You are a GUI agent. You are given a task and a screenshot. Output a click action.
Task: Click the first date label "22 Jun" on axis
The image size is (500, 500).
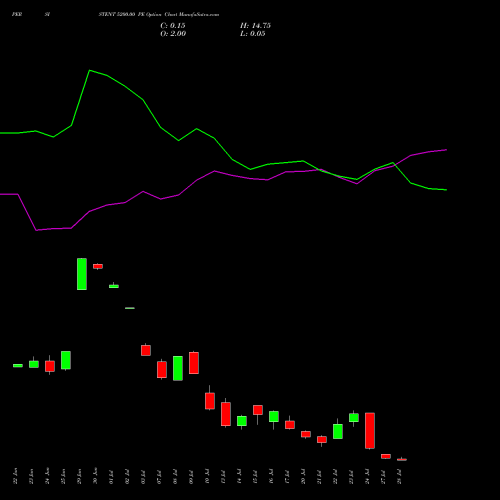15,476
